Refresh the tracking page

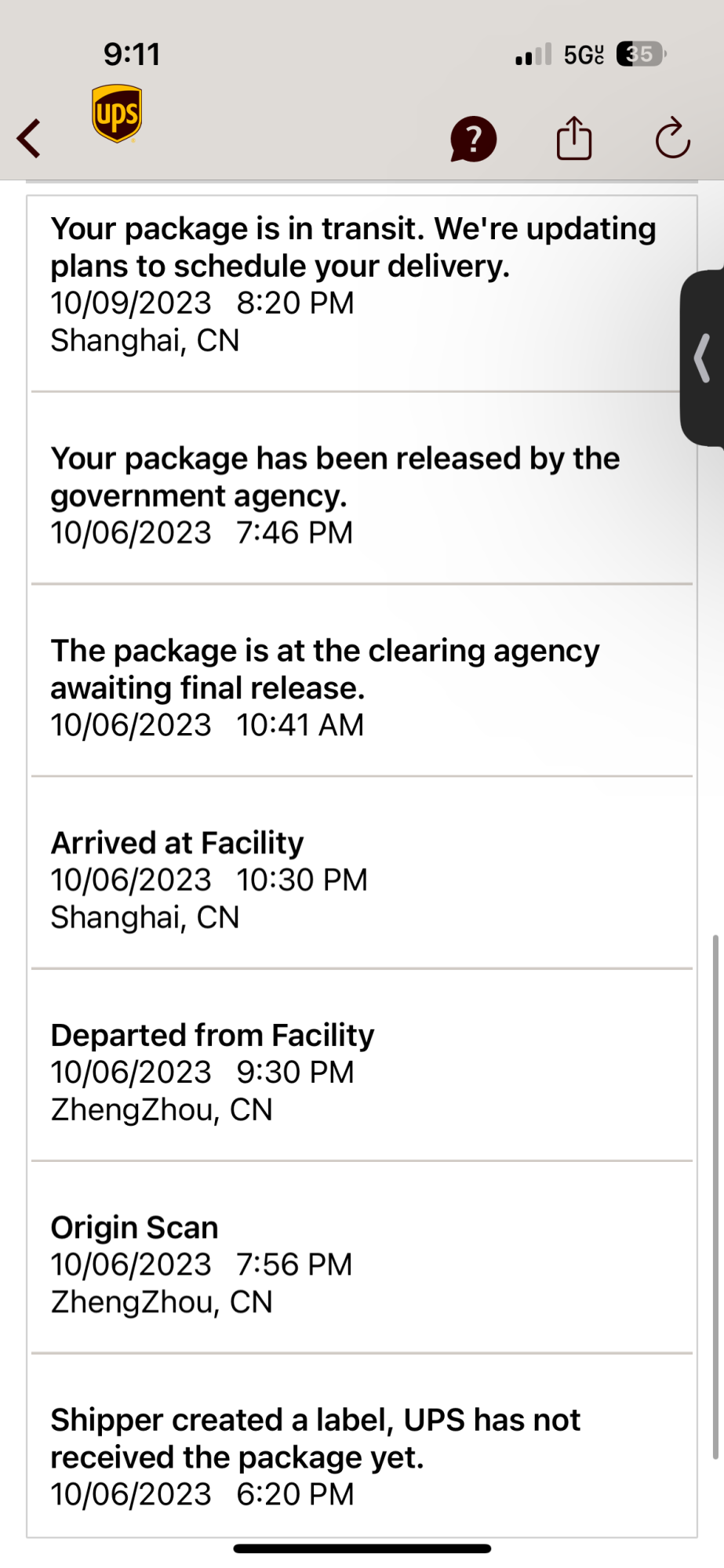click(672, 139)
